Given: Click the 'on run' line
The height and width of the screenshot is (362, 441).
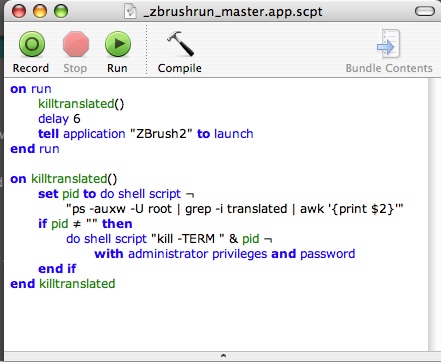Looking at the screenshot, I should point(31,89).
